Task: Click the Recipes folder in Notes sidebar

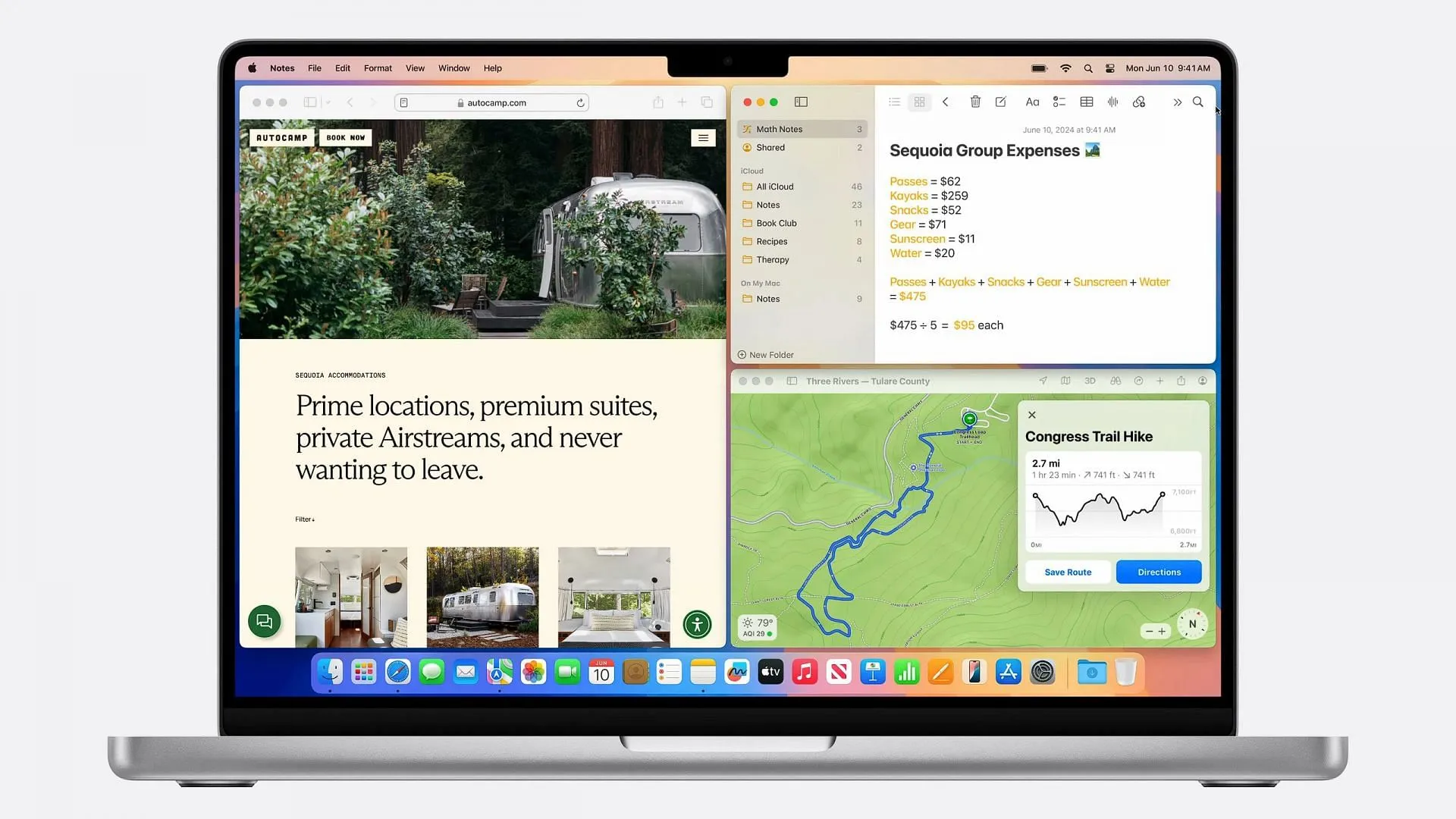Action: click(772, 241)
